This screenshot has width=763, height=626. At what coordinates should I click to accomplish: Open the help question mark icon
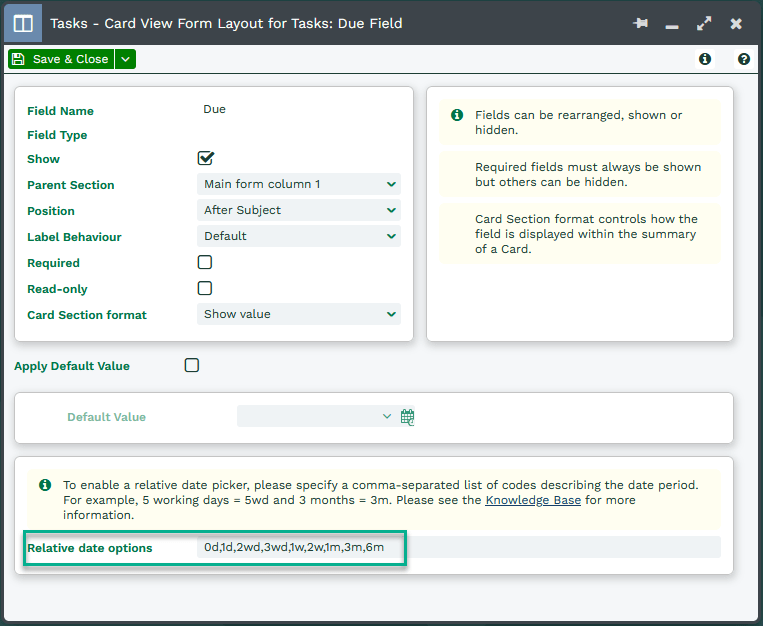click(x=744, y=59)
